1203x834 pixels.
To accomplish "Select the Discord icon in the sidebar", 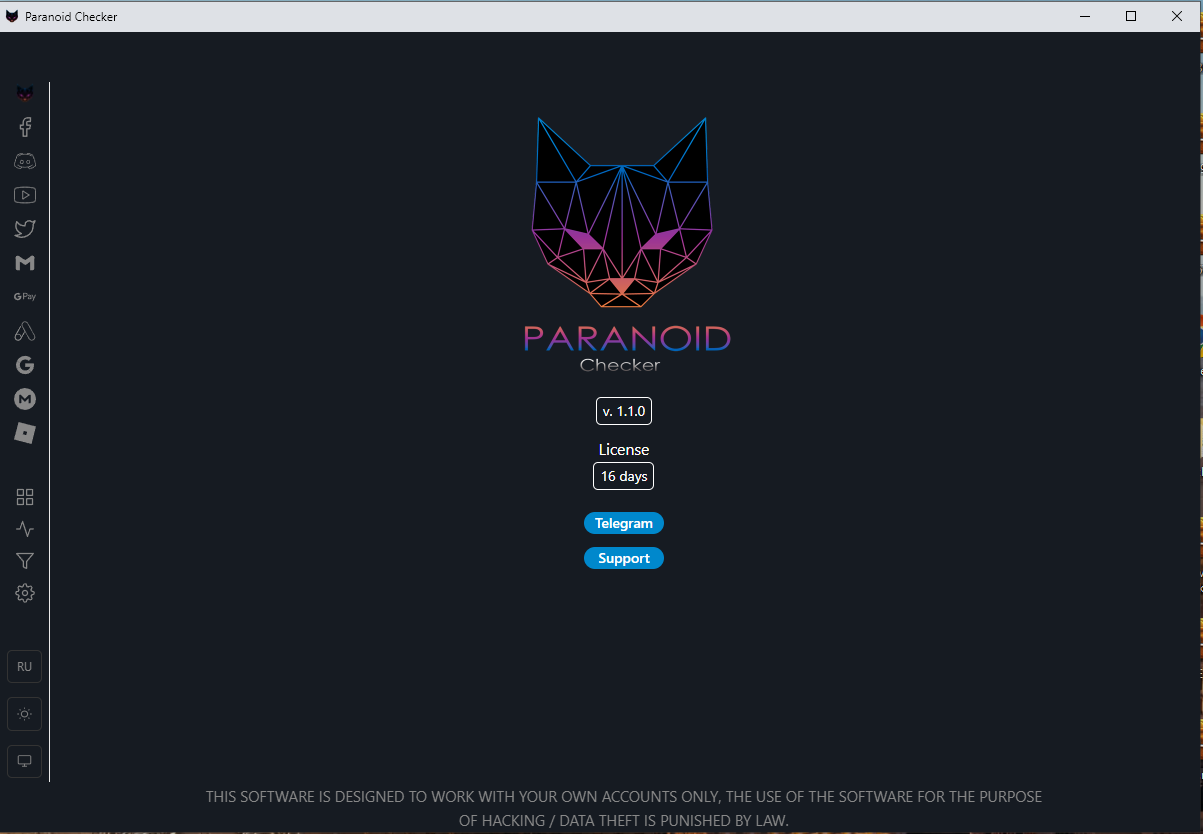I will (25, 161).
